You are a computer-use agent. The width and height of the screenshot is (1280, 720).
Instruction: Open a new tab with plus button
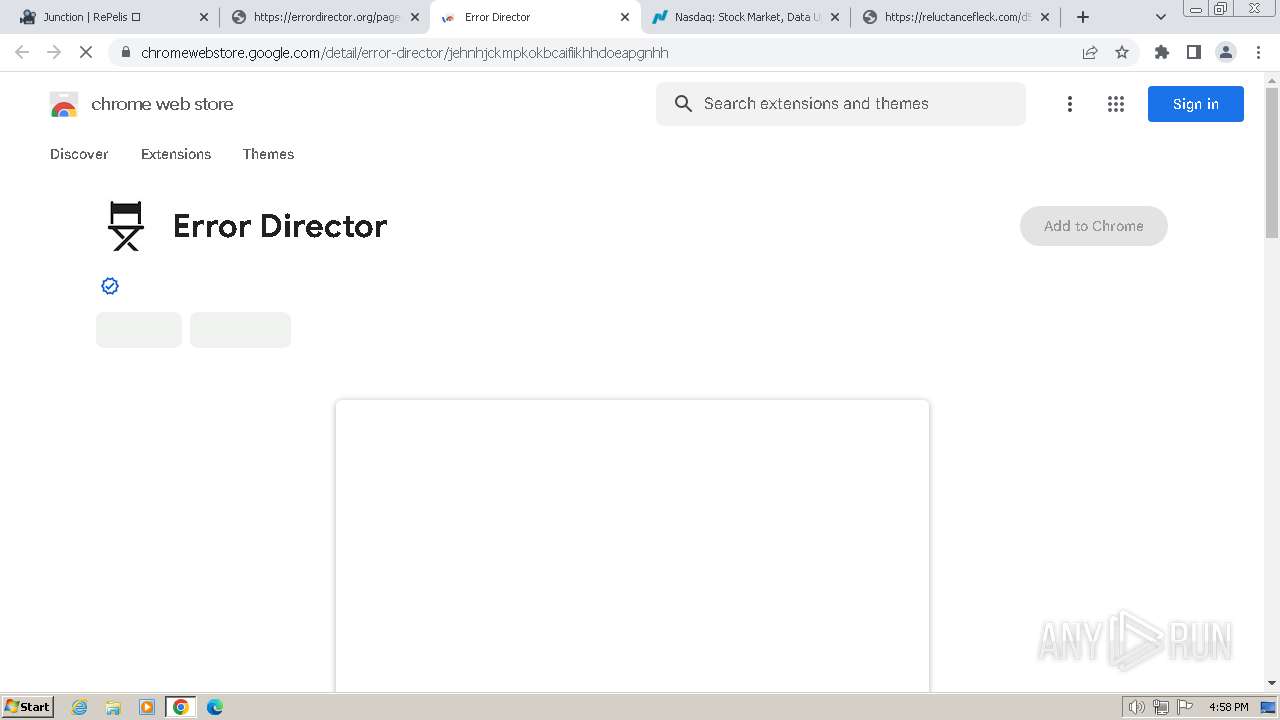pos(1082,17)
